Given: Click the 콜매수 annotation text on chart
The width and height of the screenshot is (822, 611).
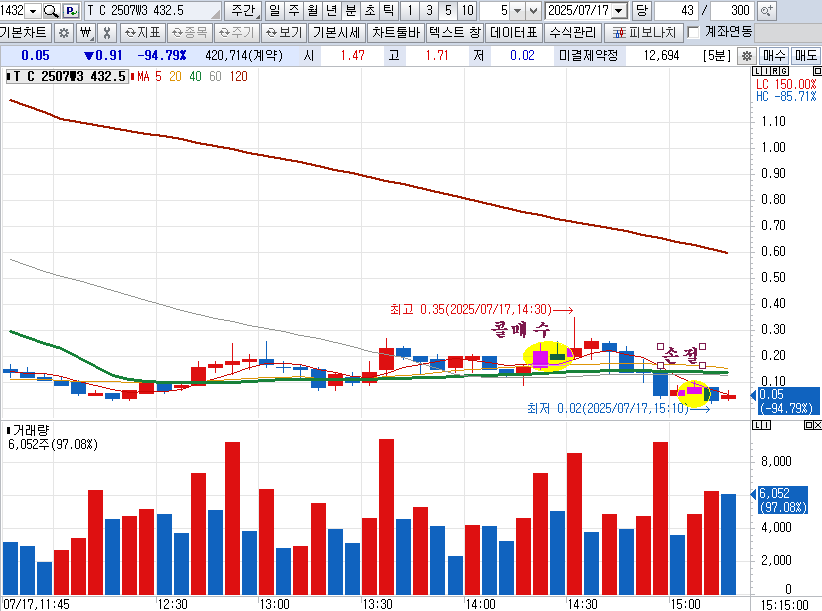Looking at the screenshot, I should 521,330.
